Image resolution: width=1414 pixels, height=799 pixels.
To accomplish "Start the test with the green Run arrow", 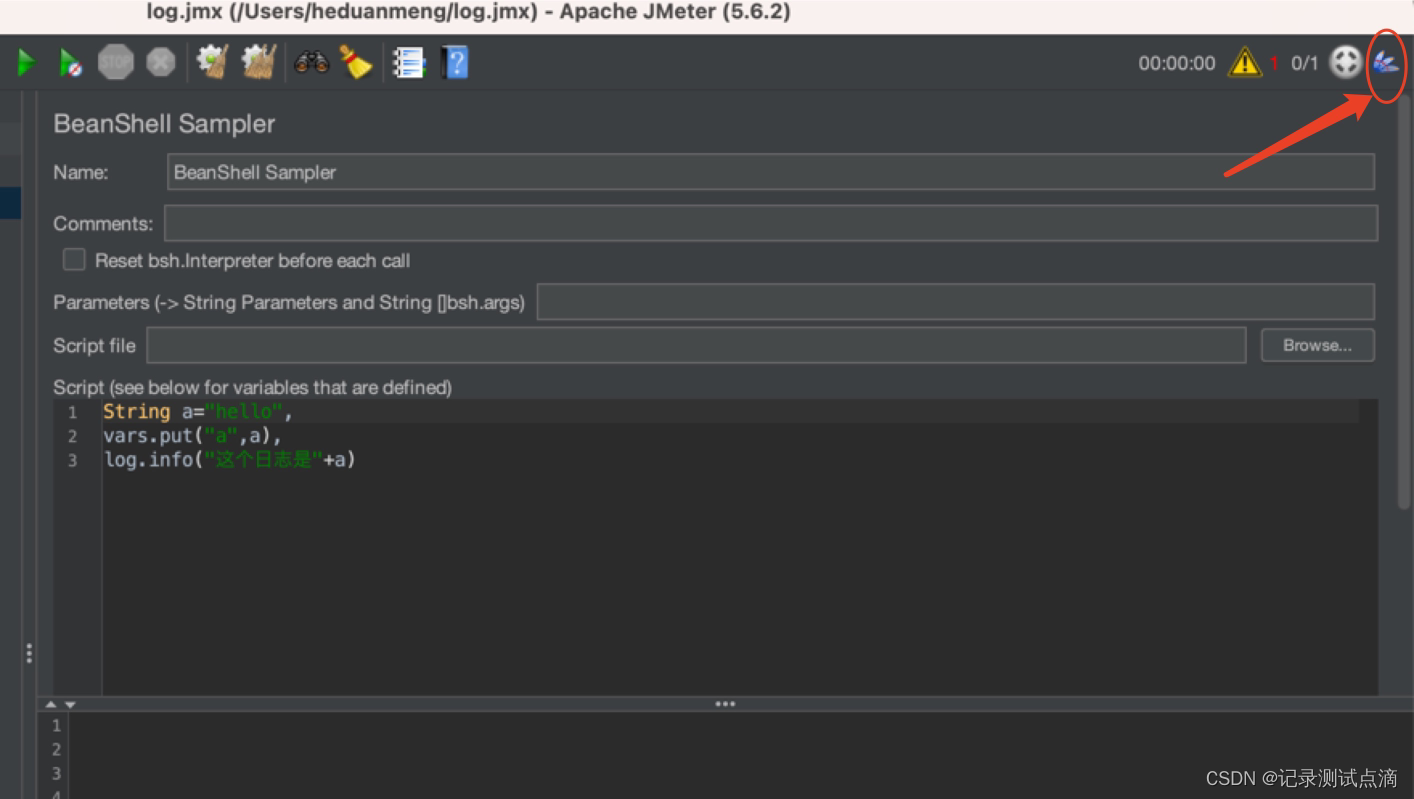I will click(x=27, y=63).
